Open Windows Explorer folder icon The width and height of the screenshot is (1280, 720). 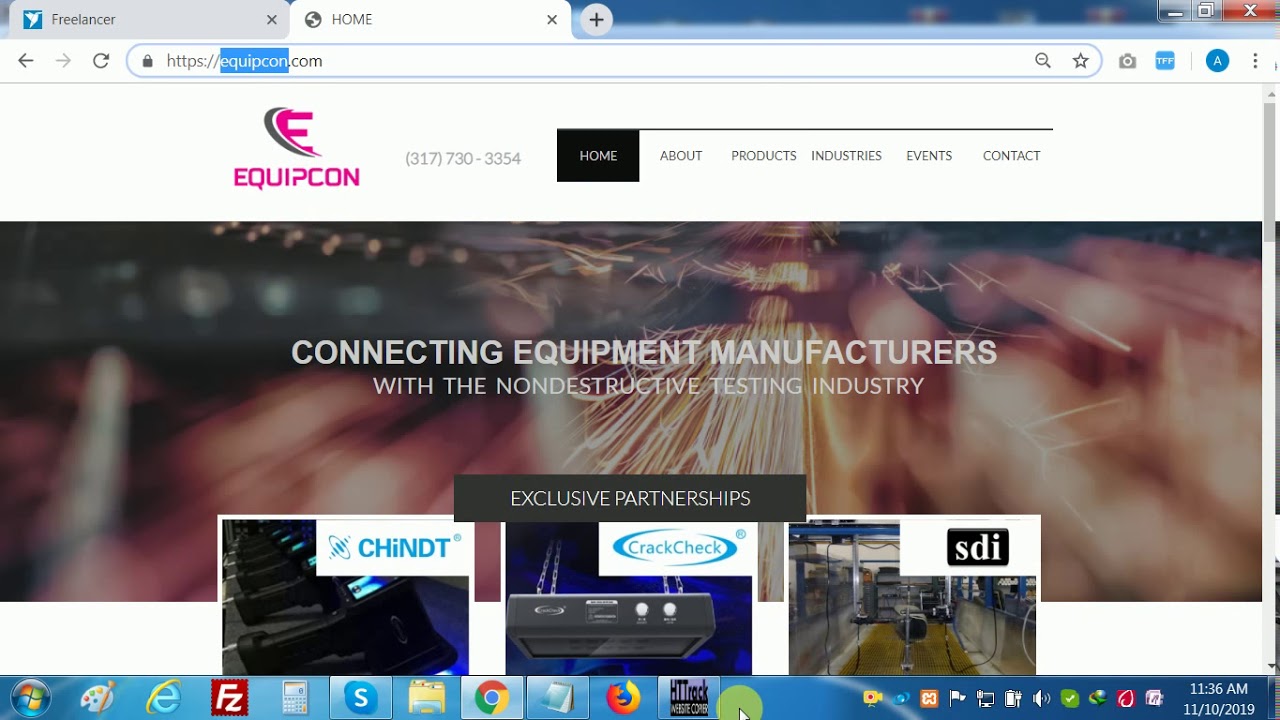pyautogui.click(x=426, y=698)
